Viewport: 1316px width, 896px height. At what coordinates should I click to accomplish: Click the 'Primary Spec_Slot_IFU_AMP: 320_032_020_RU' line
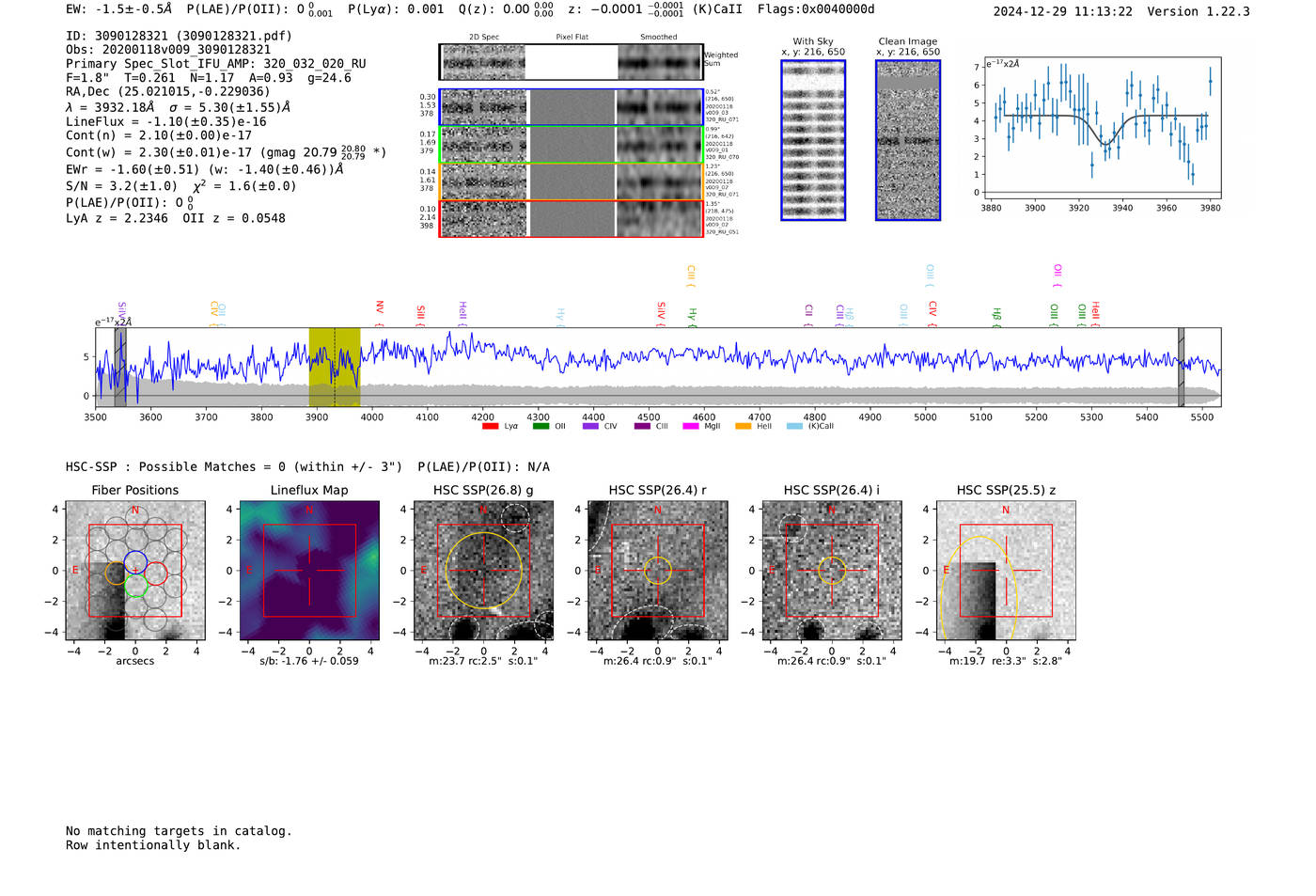[x=216, y=64]
